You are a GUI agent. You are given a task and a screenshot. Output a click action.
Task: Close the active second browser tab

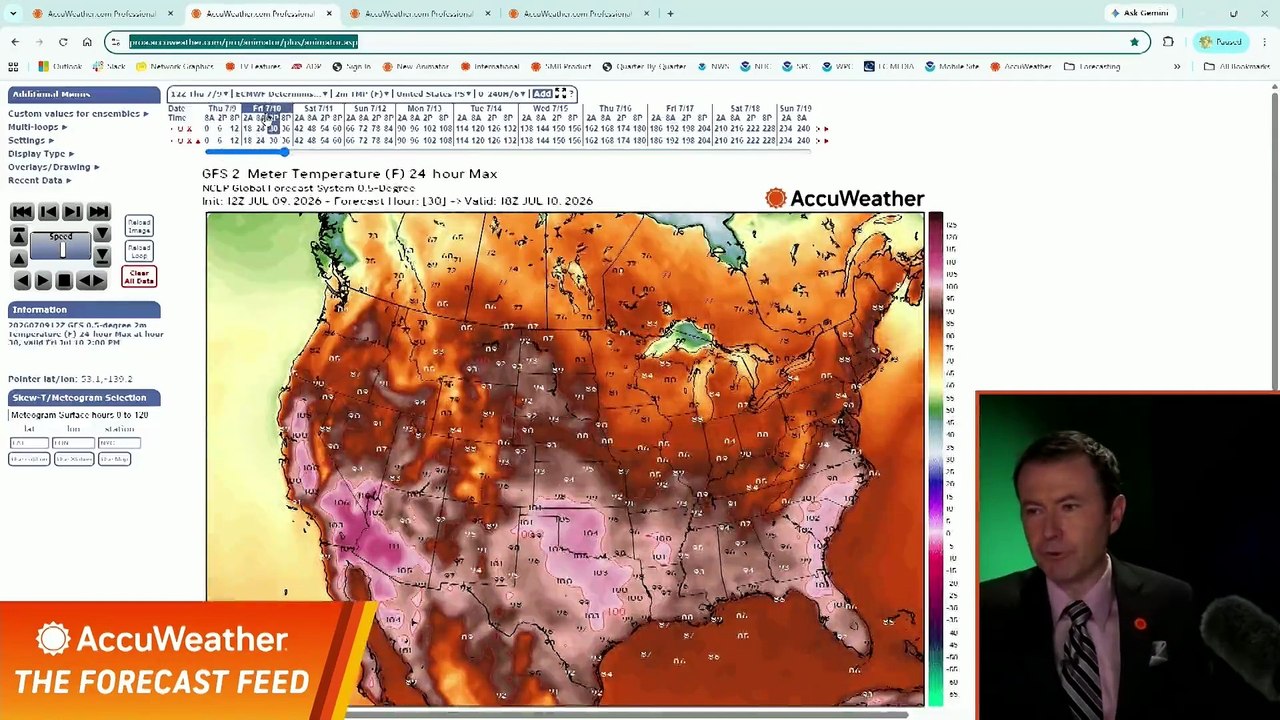coord(329,14)
